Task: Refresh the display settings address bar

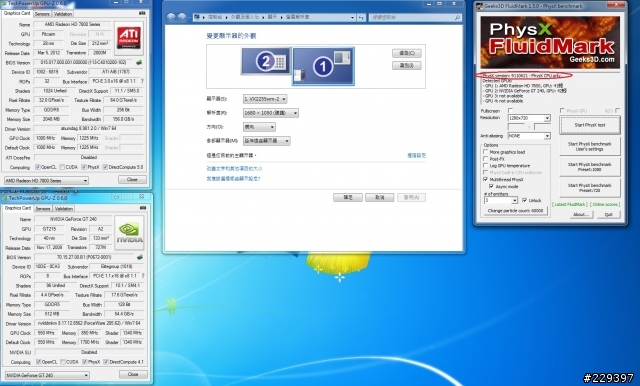Action: point(362,18)
